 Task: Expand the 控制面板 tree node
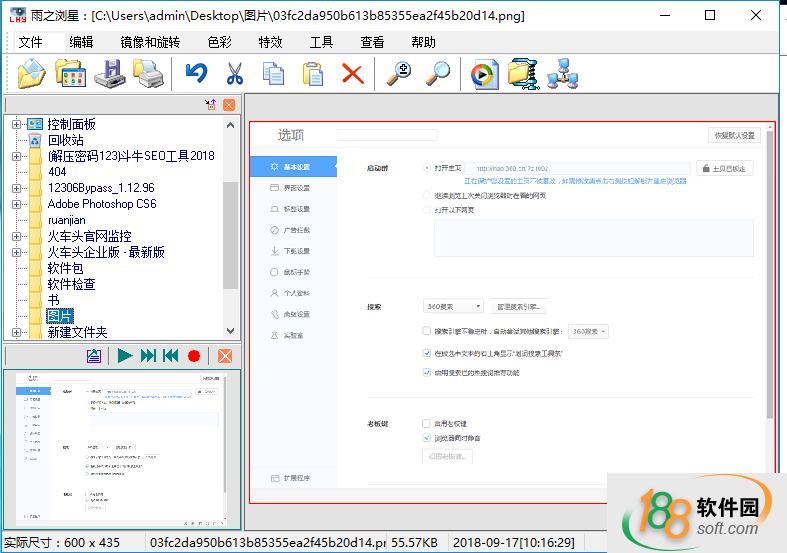[x=16, y=124]
